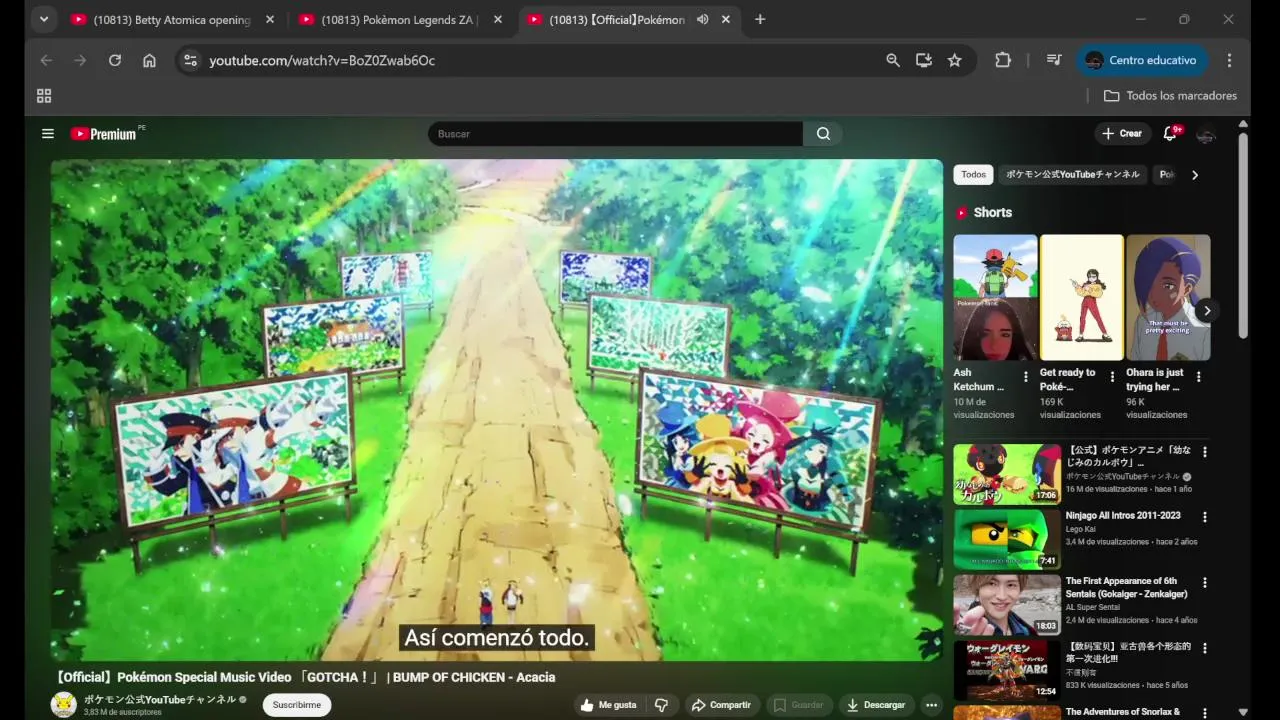
Task: Like the video with Me gusta
Action: 608,705
